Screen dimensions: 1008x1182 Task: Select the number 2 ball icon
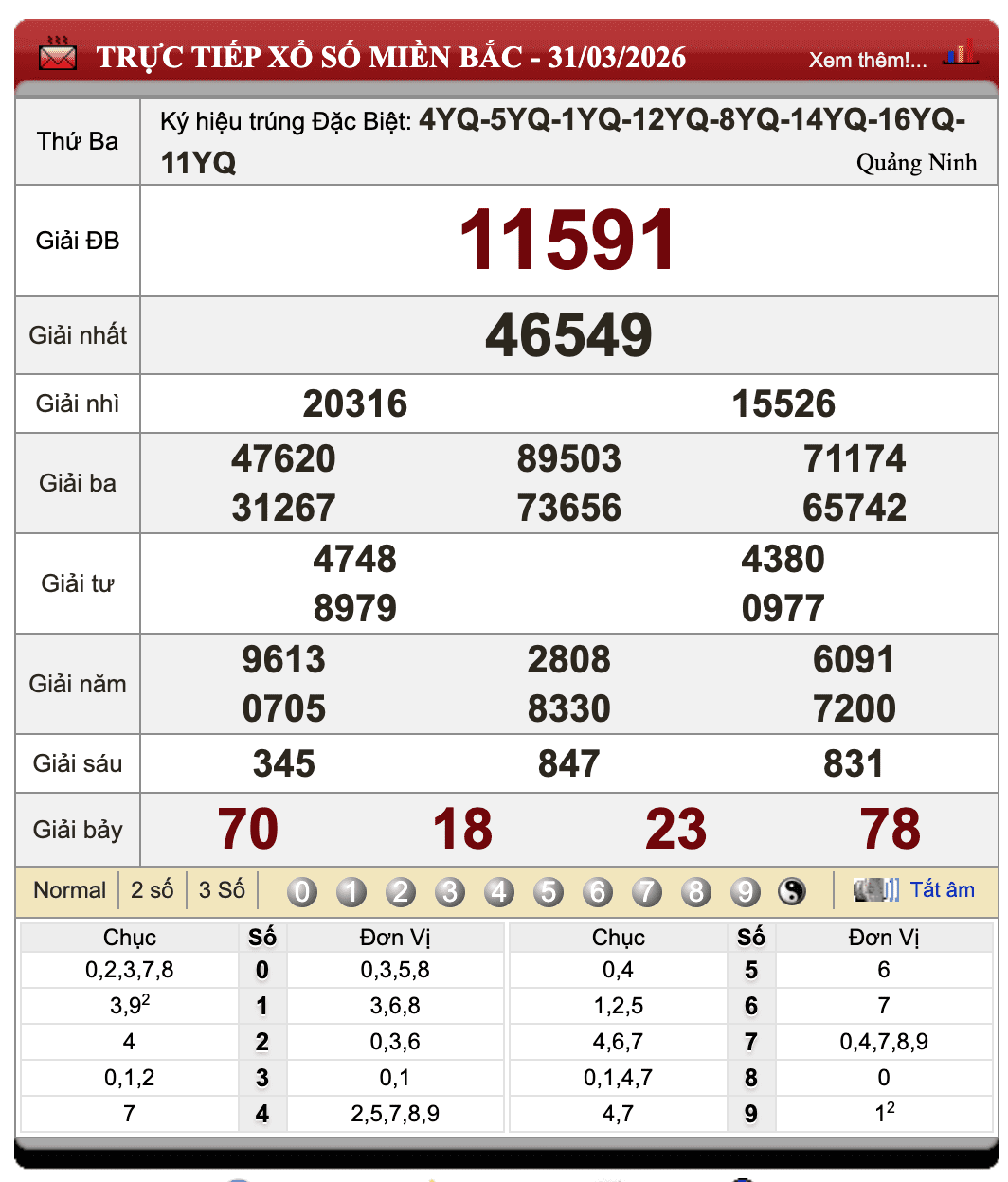point(400,890)
